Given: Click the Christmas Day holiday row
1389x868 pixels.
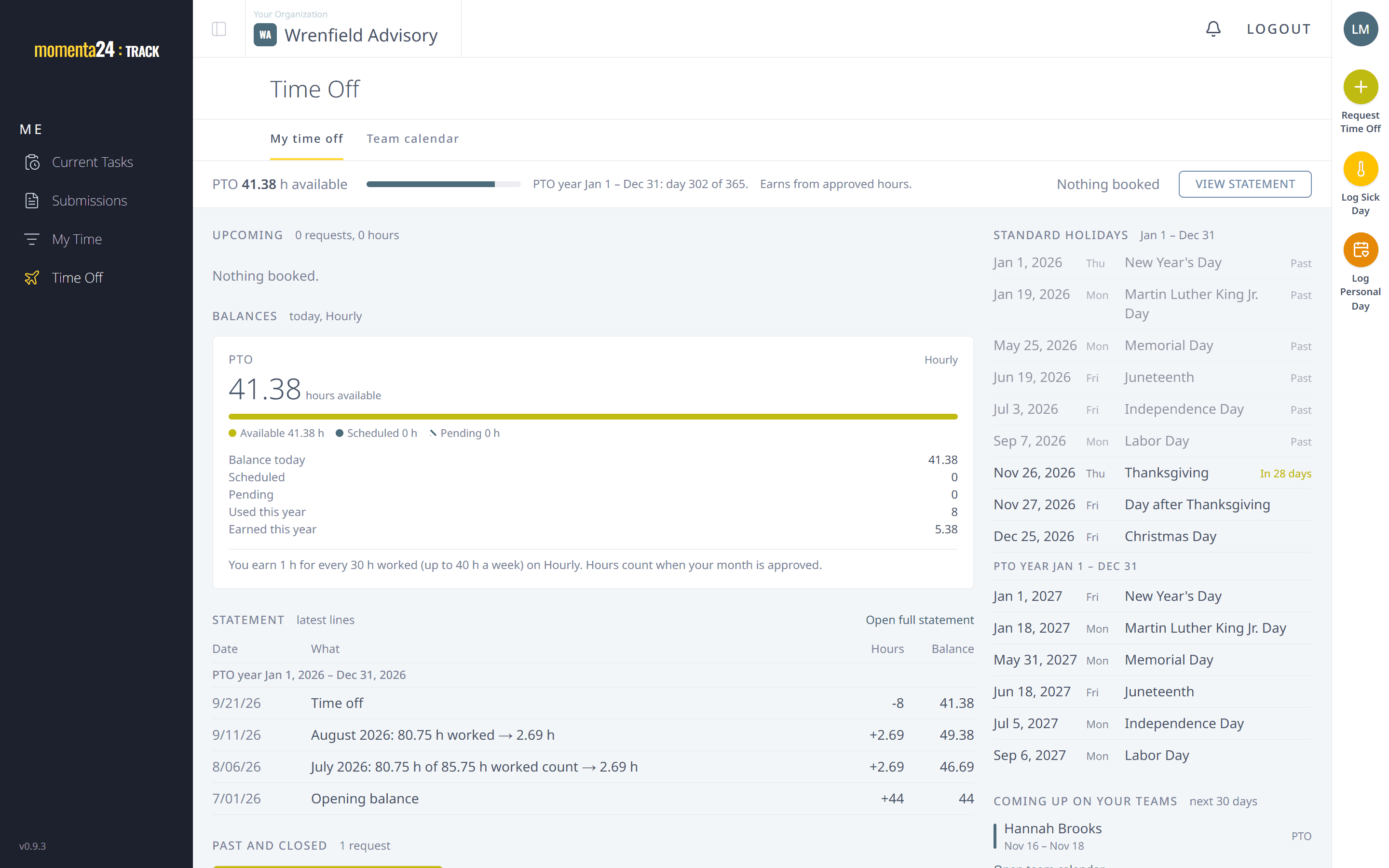Looking at the screenshot, I should tap(1153, 537).
